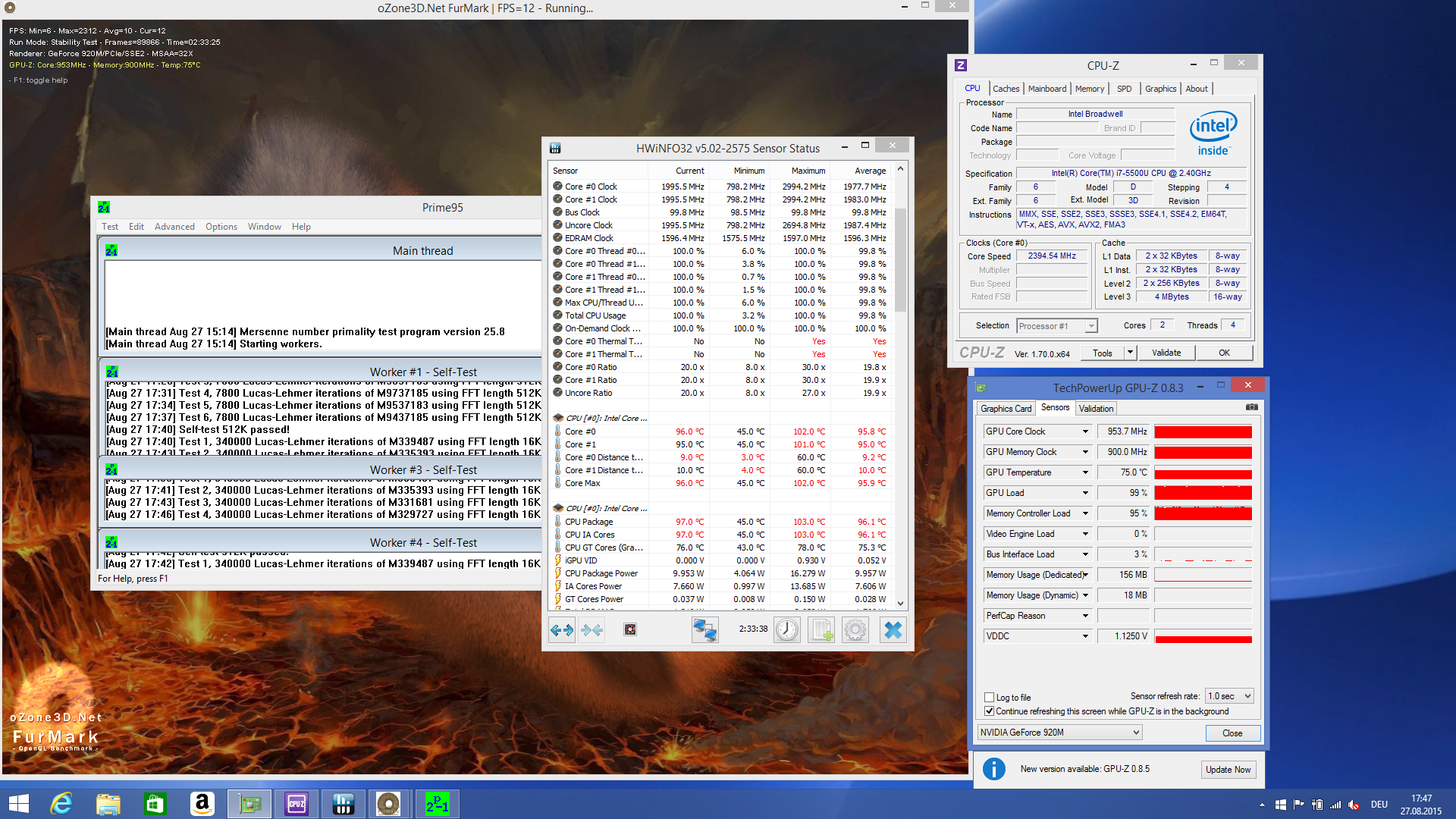The height and width of the screenshot is (819, 1456).
Task: Enable Log to file checkbox in GPU-Z
Action: (x=989, y=697)
